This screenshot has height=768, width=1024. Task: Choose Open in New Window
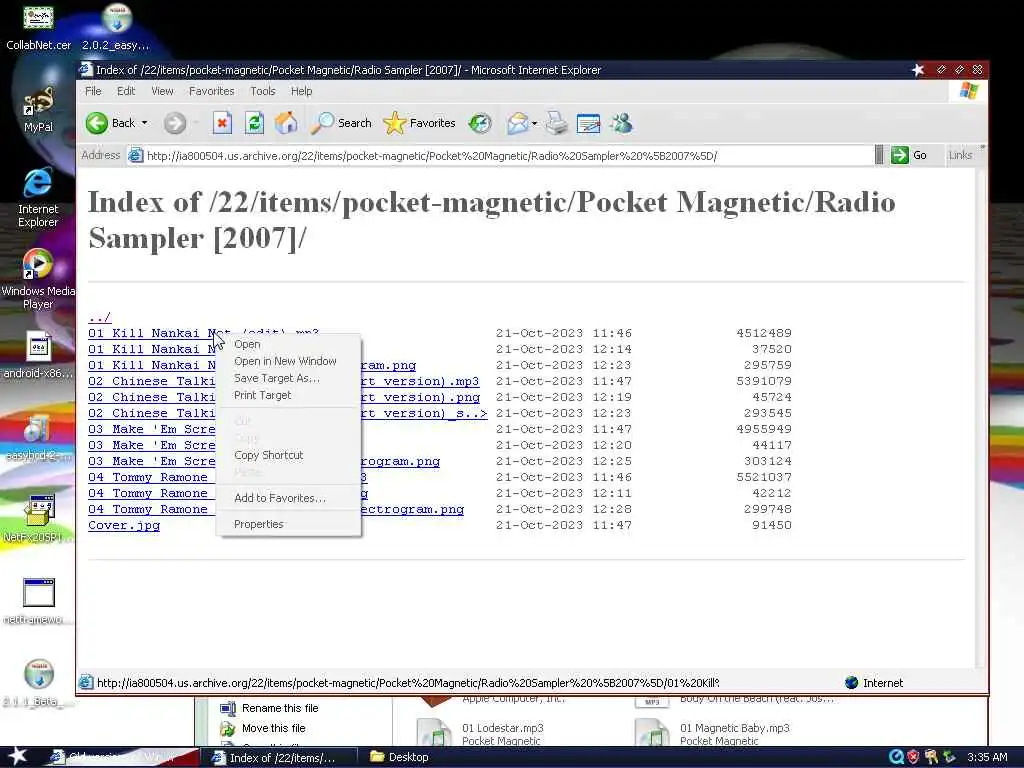288,361
